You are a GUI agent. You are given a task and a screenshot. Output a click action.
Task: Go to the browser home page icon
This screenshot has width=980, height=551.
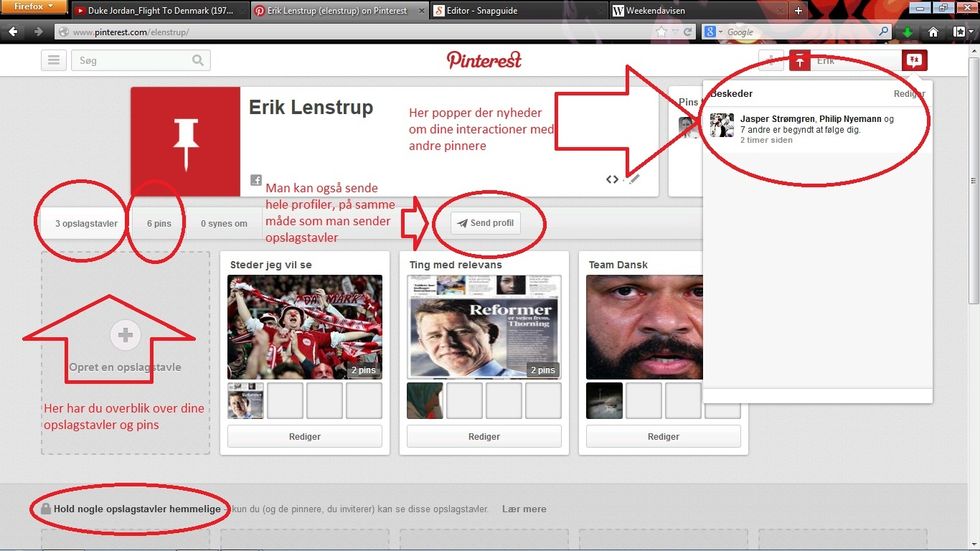click(933, 32)
